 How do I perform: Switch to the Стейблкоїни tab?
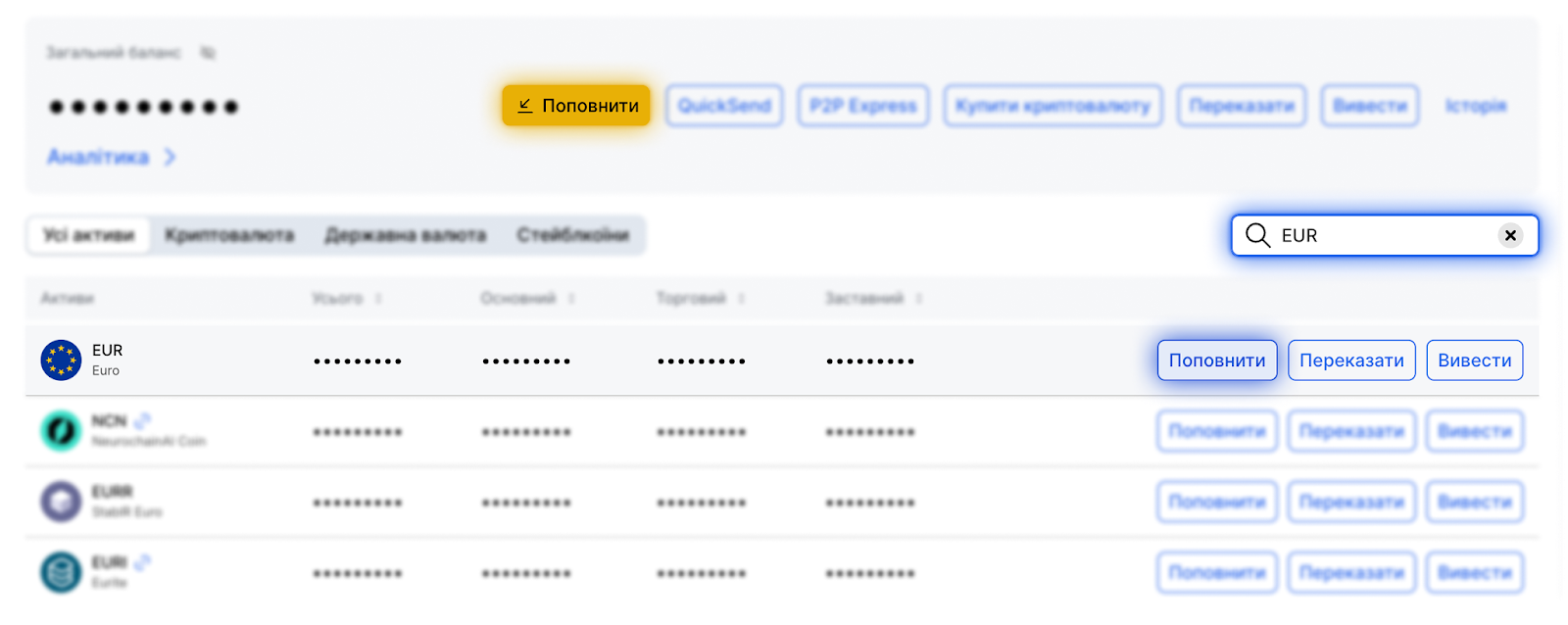click(572, 235)
